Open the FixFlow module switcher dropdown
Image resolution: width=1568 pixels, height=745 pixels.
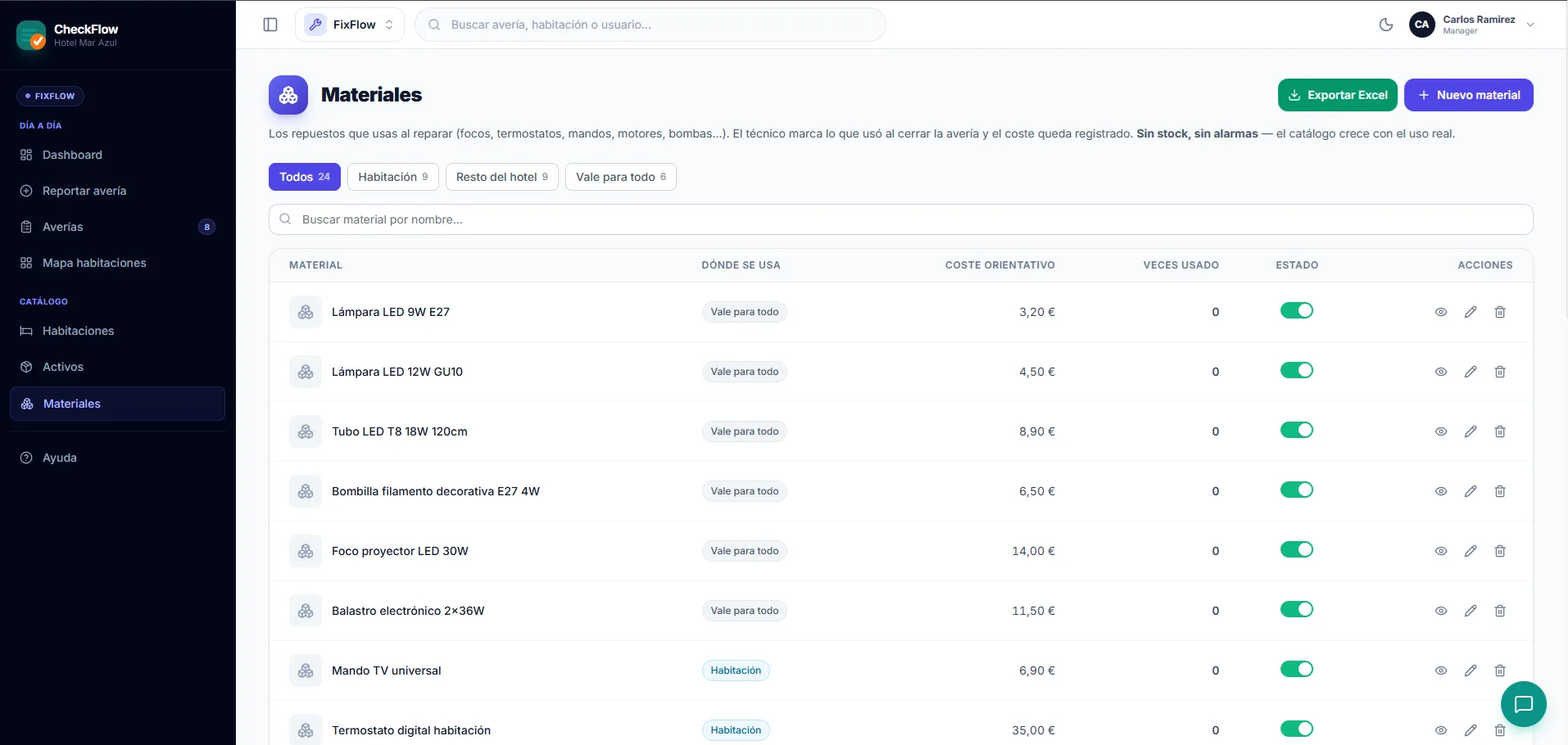(x=350, y=25)
